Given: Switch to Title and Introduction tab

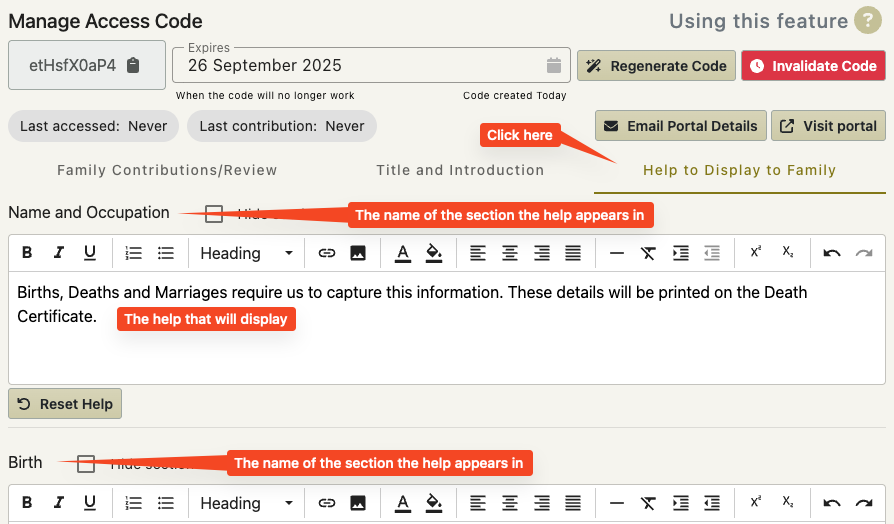Looking at the screenshot, I should pyautogui.click(x=460, y=170).
